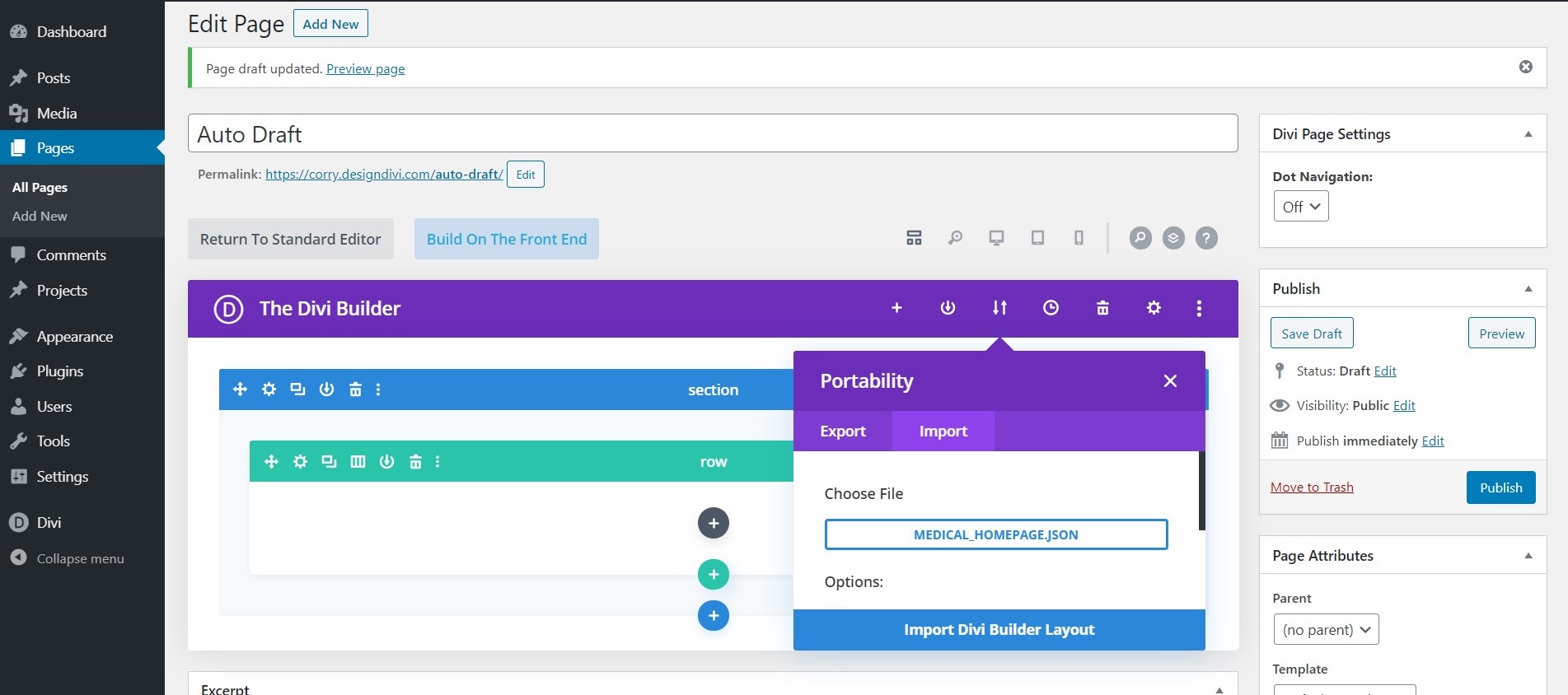The height and width of the screenshot is (695, 1568).
Task: Duplicate the row with its clone icon
Action: (x=329, y=462)
